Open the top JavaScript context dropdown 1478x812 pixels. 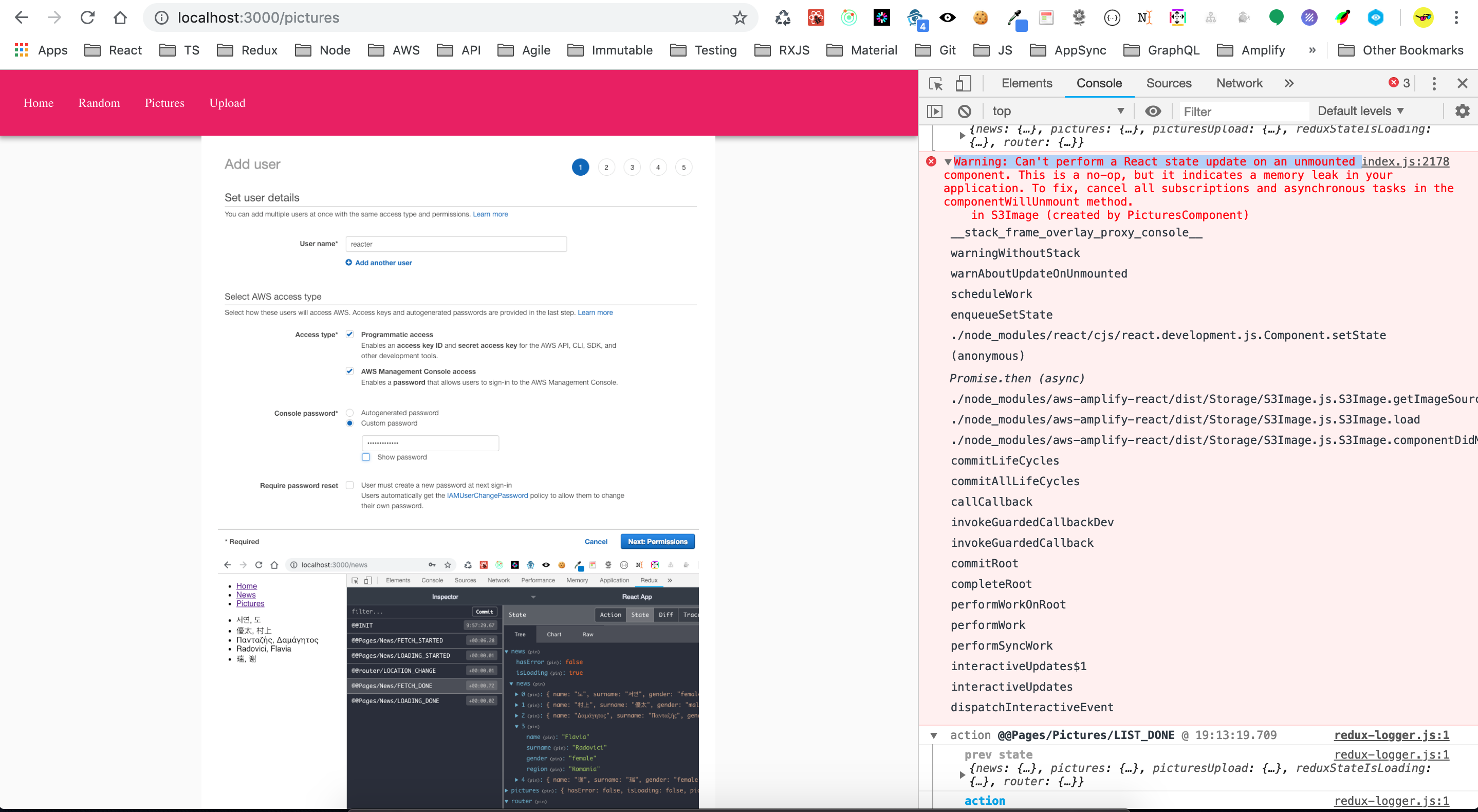[x=1058, y=111]
